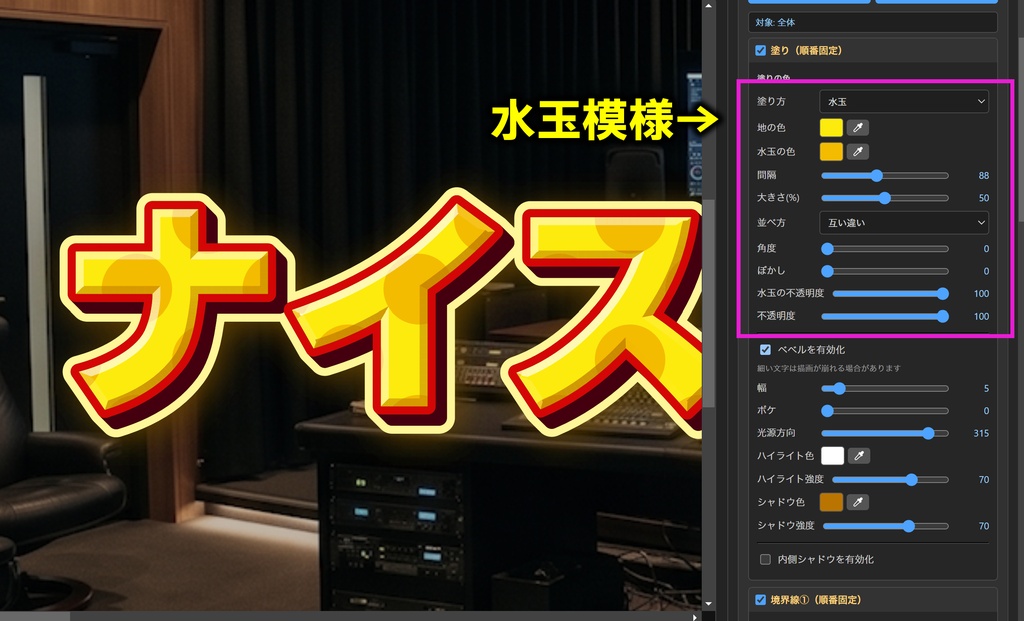This screenshot has height=621, width=1024.
Task: Toggle the 境界線①(順番固定) checkbox
Action: pos(760,599)
